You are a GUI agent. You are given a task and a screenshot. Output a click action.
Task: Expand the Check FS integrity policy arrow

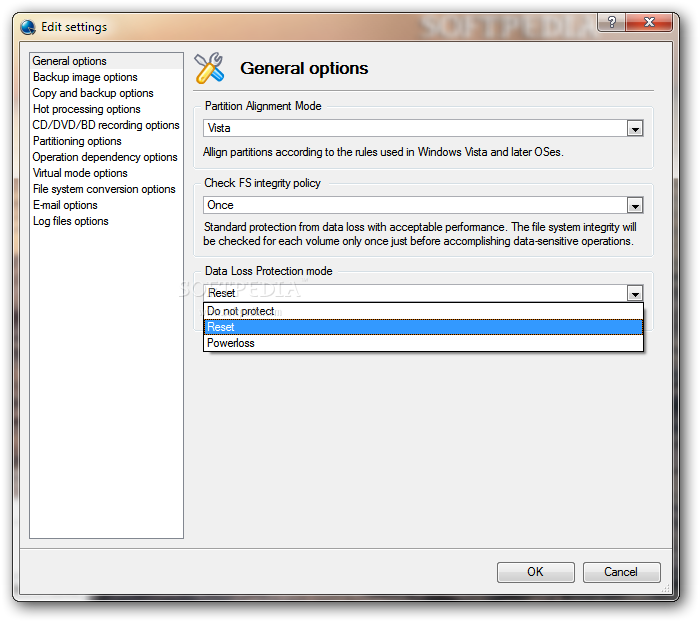[x=635, y=205]
